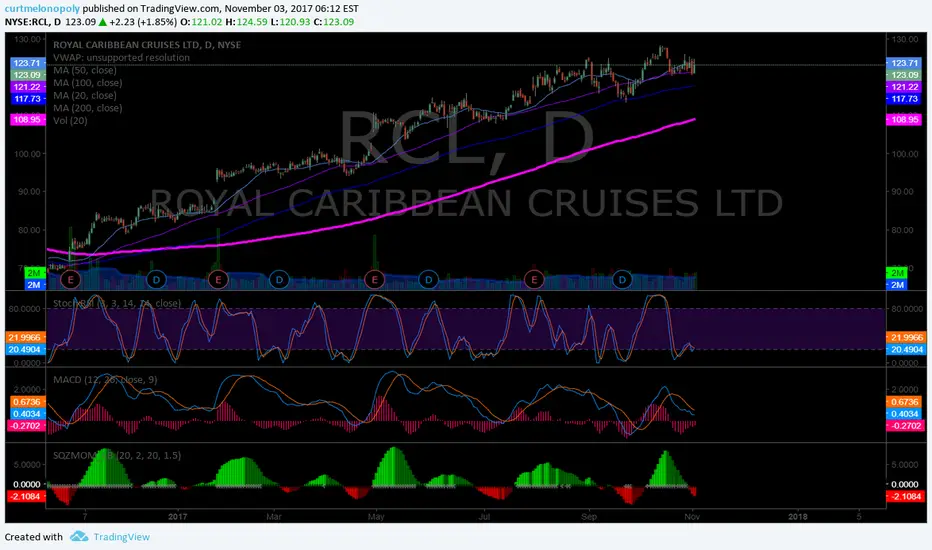
Task: Click the 2017 label on the time axis
Action: [178, 517]
